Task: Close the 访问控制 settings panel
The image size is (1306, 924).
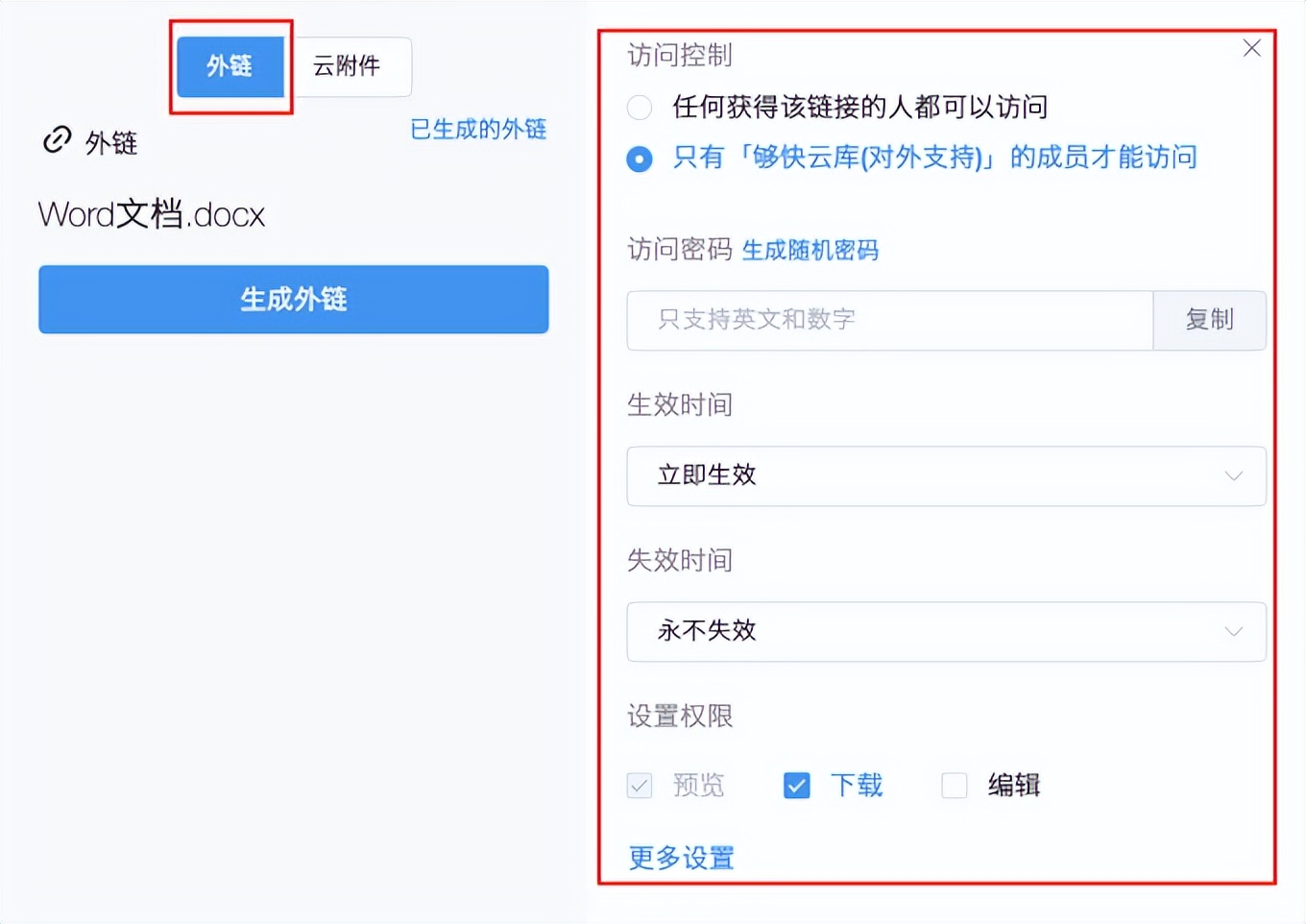Action: 1251,47
